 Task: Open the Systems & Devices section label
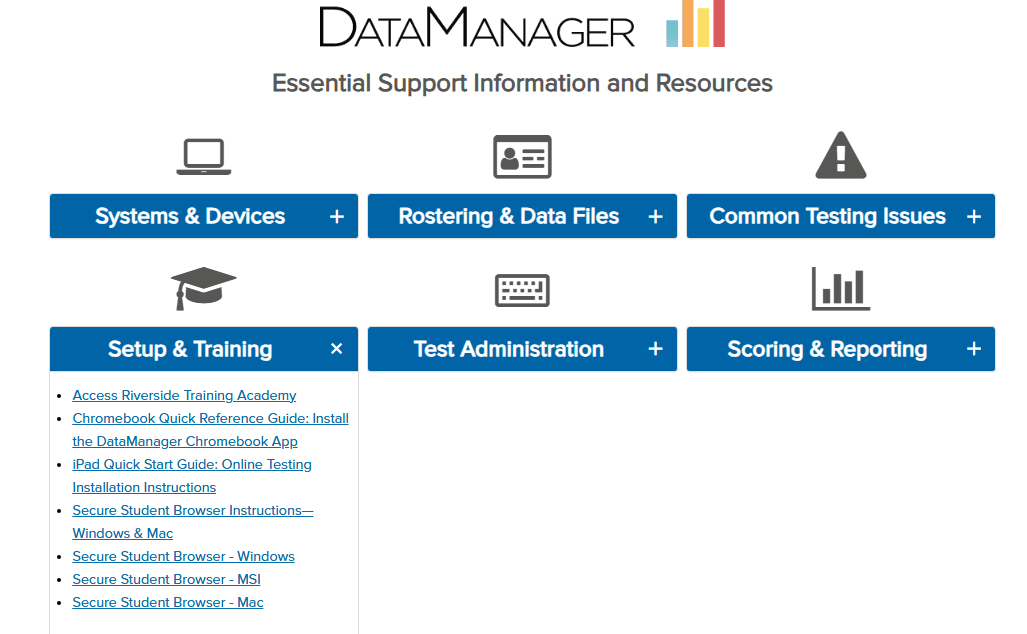click(190, 216)
